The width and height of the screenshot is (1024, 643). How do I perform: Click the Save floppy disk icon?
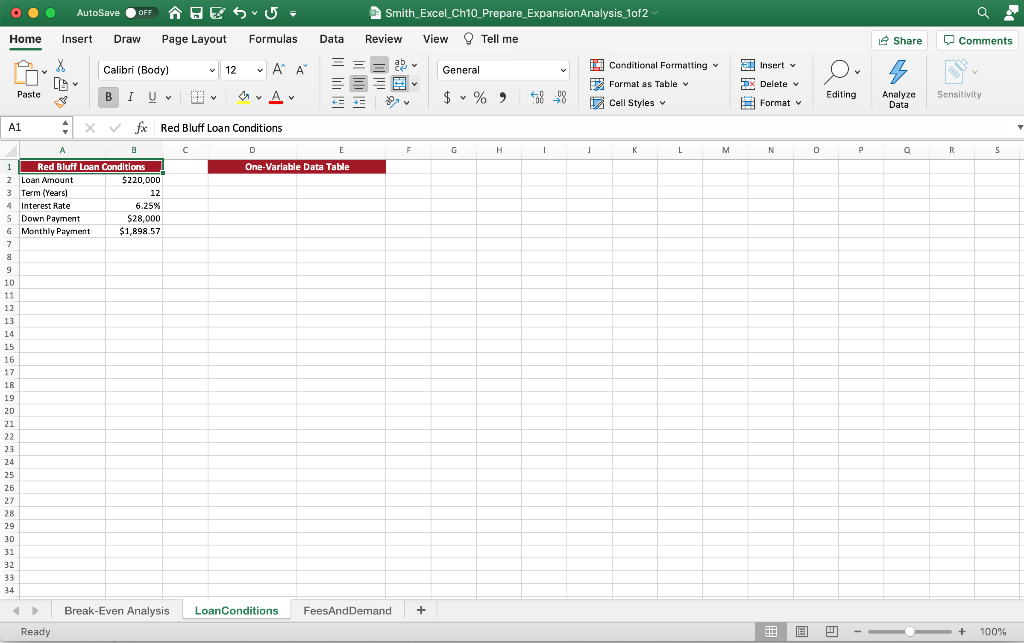[196, 12]
